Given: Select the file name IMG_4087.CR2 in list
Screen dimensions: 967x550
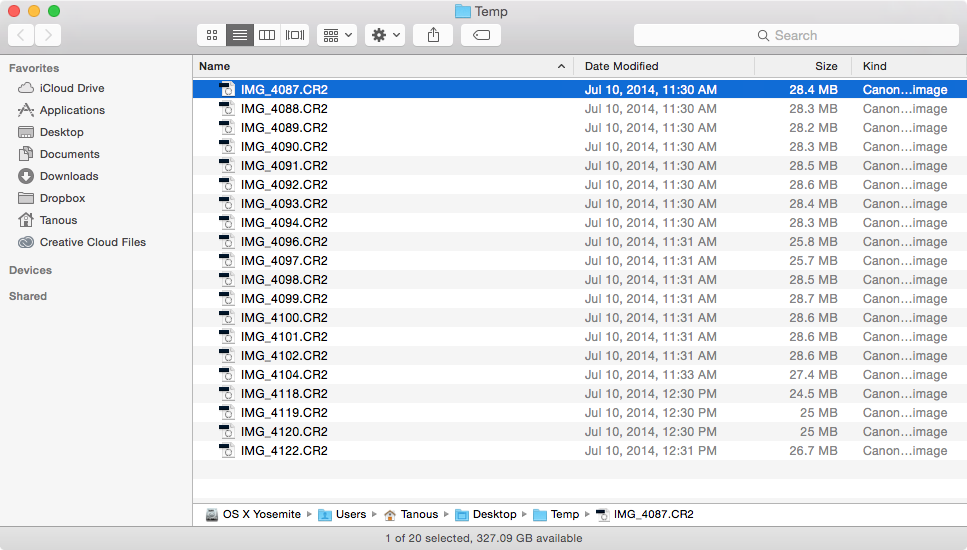Looking at the screenshot, I should (x=284, y=89).
